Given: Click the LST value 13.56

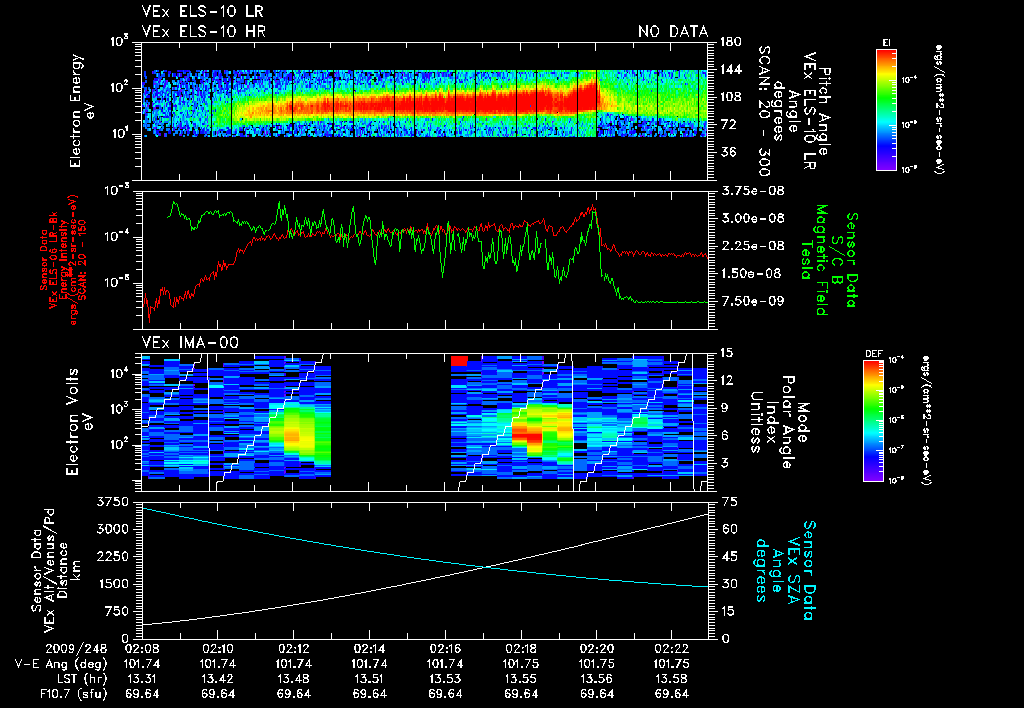Looking at the screenshot, I should click(x=596, y=679).
